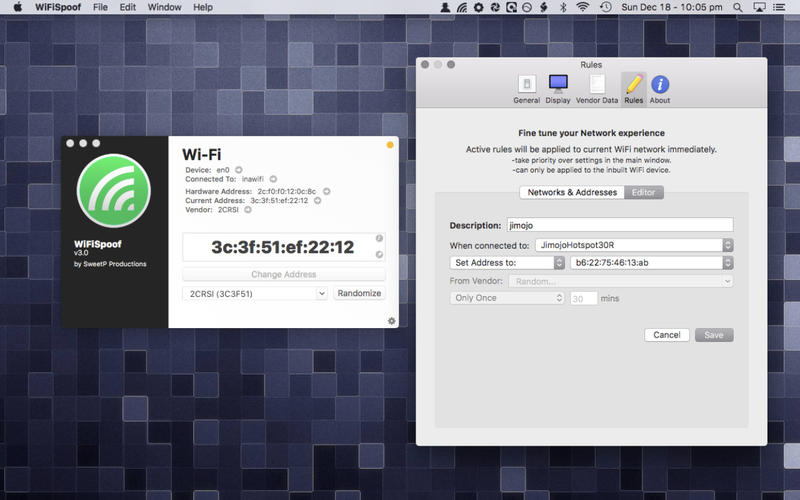Open the Window menu
This screenshot has height=500, width=800.
point(164,7)
